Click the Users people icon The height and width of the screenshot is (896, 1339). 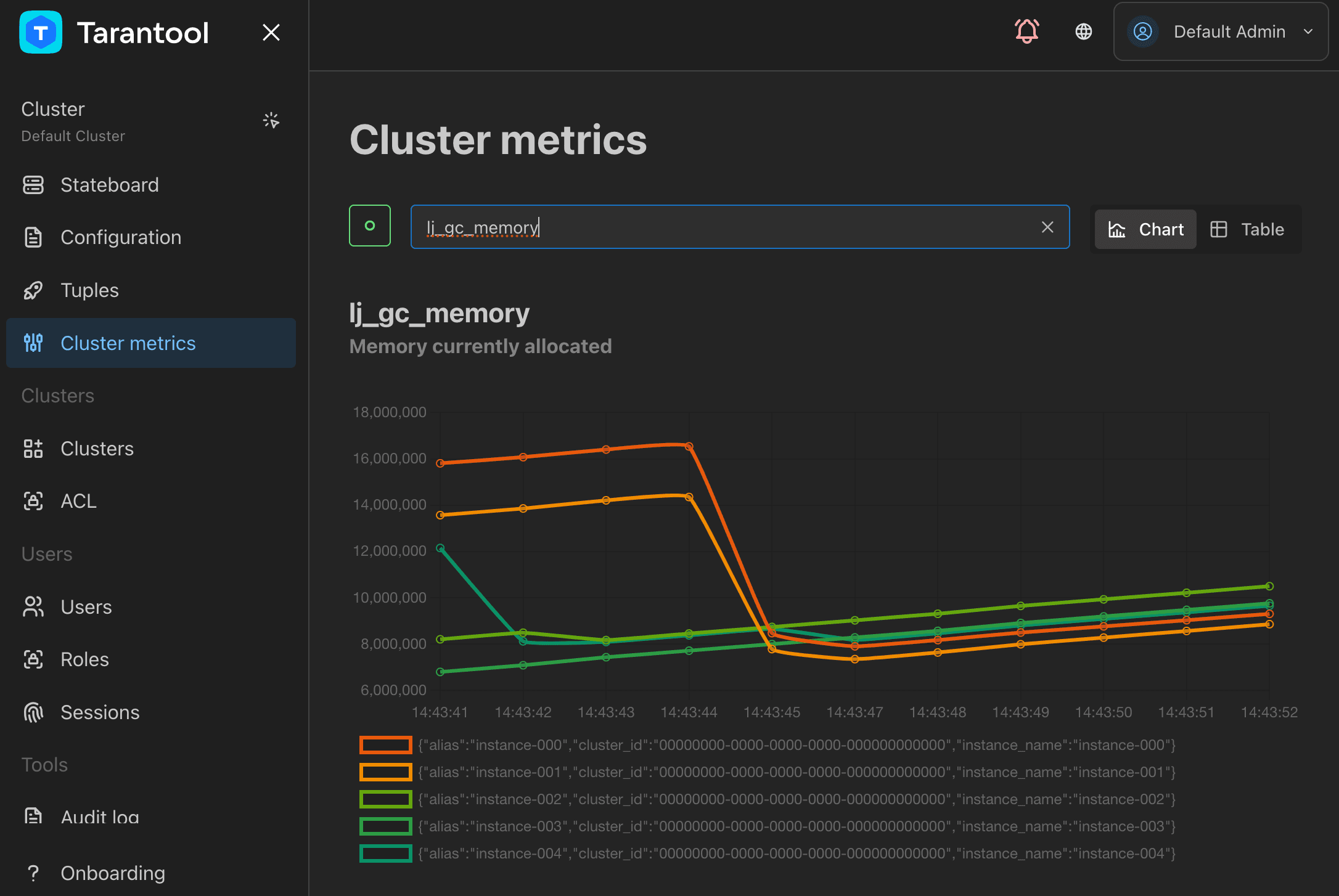(x=33, y=607)
